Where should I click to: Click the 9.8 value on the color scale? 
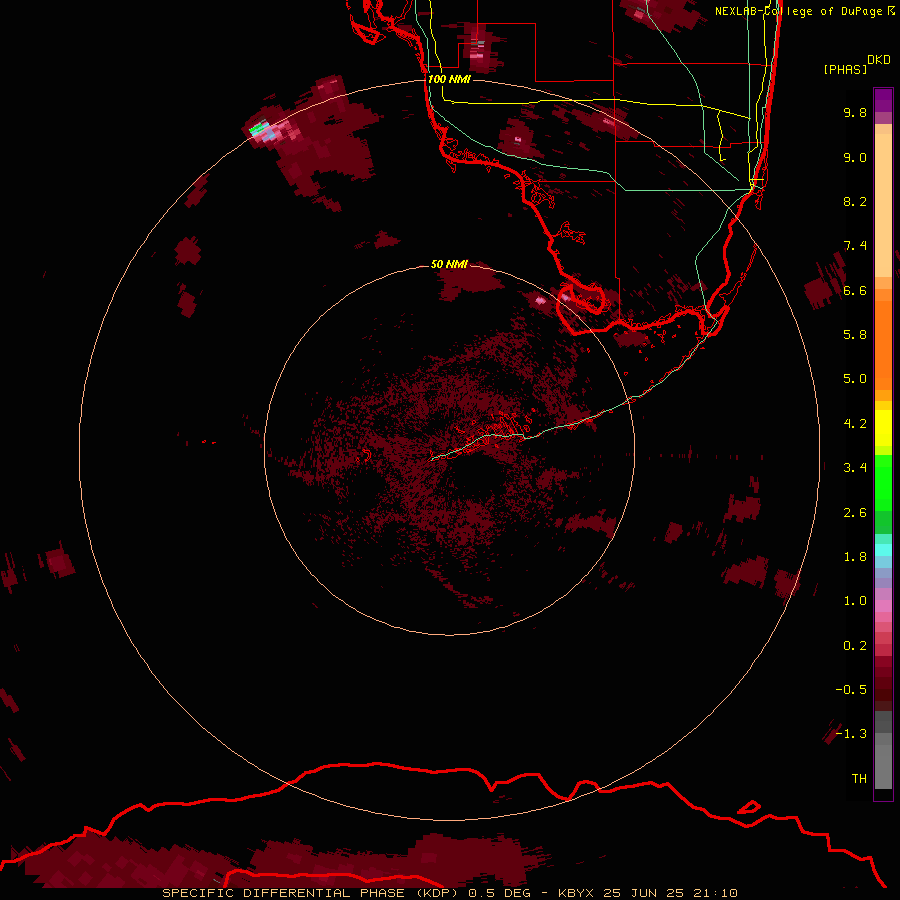(855, 112)
